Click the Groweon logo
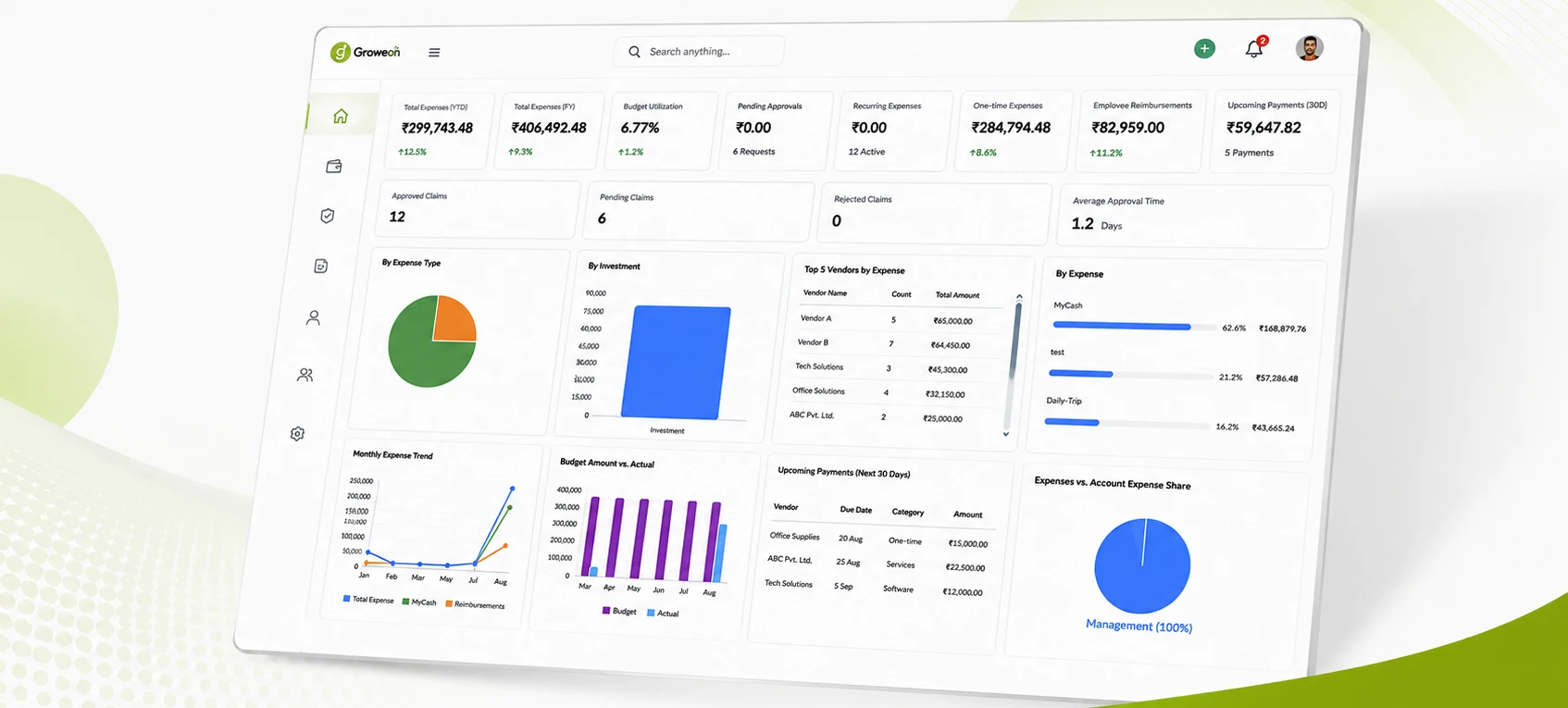This screenshot has height=708, width=1568. [x=366, y=52]
